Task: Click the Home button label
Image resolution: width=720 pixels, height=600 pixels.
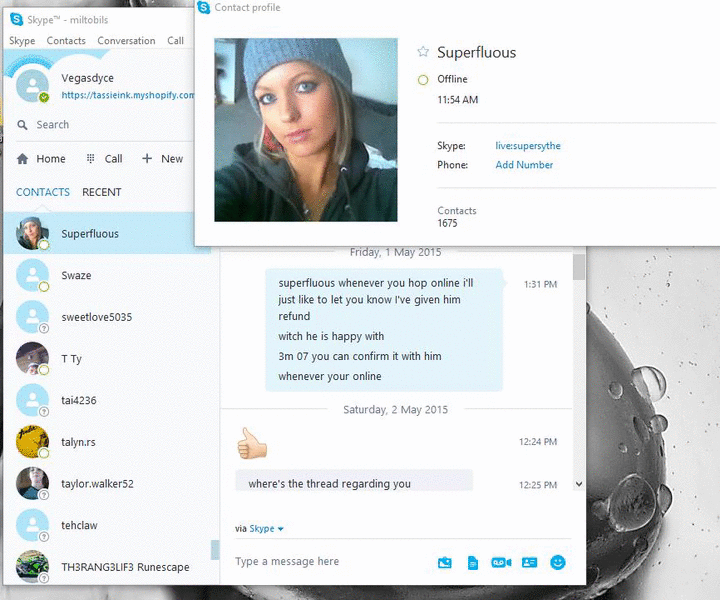Action: [x=51, y=159]
